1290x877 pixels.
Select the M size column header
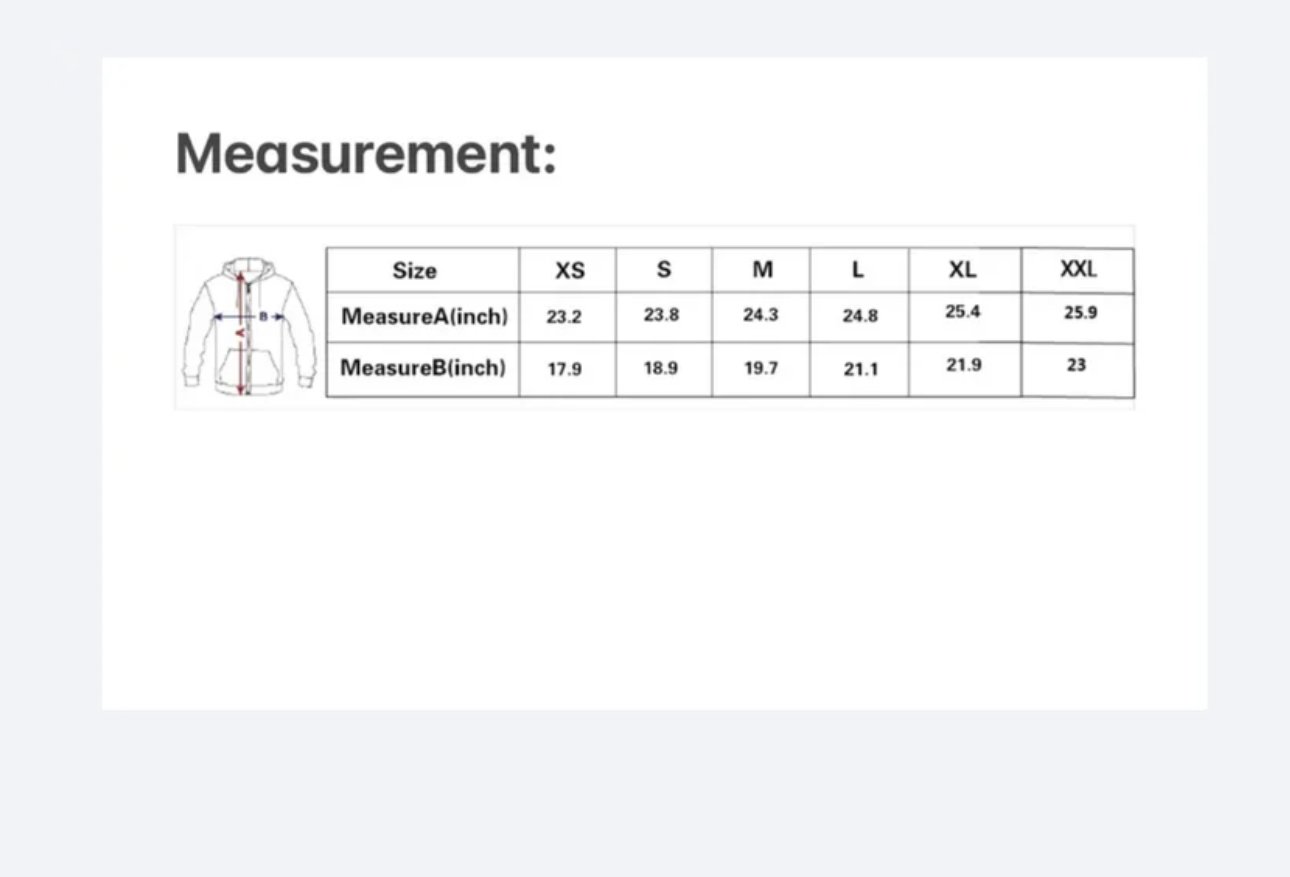762,269
